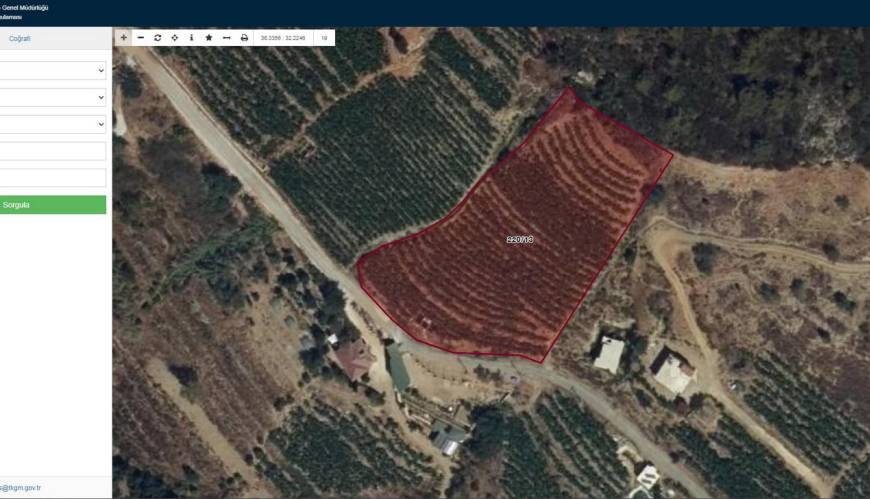Expand the third dropdown in sidebar
The width and height of the screenshot is (870, 499).
[53, 124]
